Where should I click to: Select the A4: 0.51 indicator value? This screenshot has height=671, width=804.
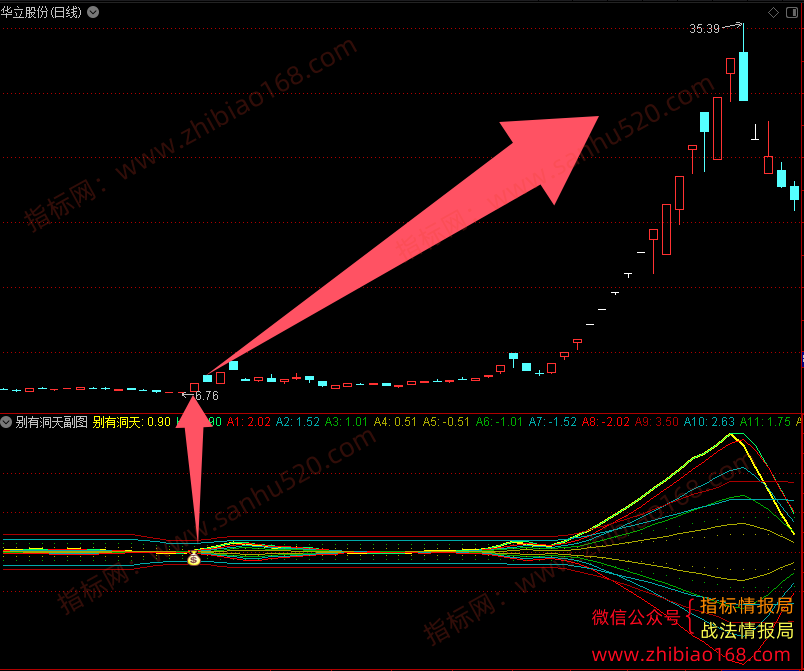tap(395, 422)
